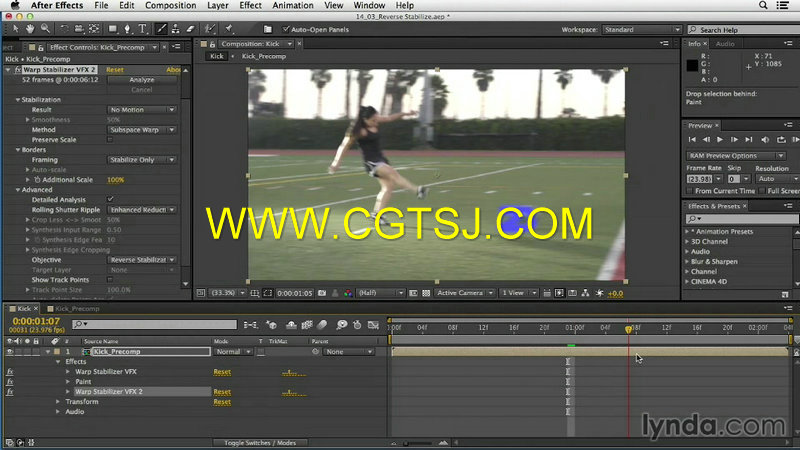Screen dimensions: 800x450
Task: Click Toggle Switches / Modes button
Action: 260,443
